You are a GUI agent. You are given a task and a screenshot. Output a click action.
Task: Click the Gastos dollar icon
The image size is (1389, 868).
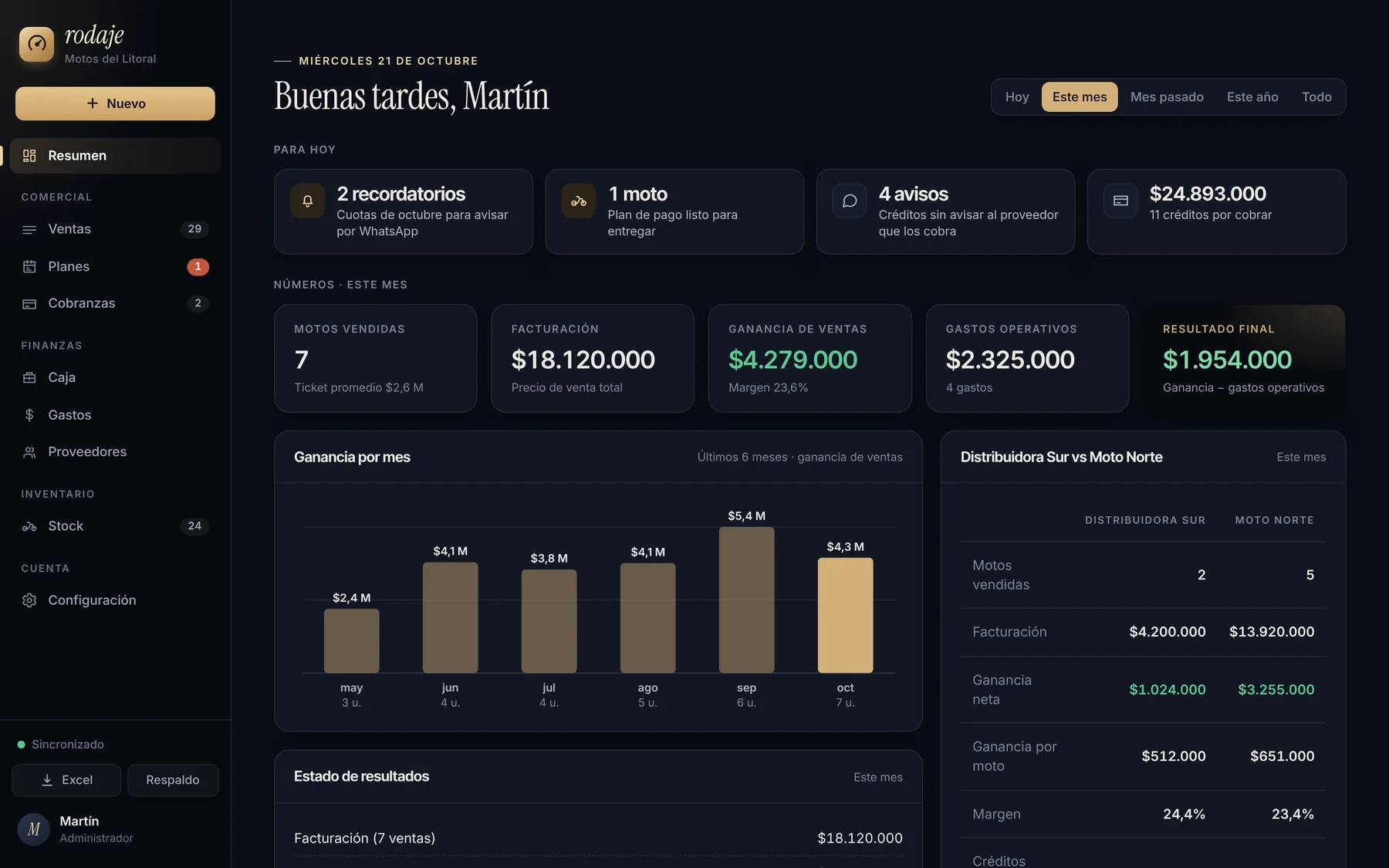(x=29, y=415)
